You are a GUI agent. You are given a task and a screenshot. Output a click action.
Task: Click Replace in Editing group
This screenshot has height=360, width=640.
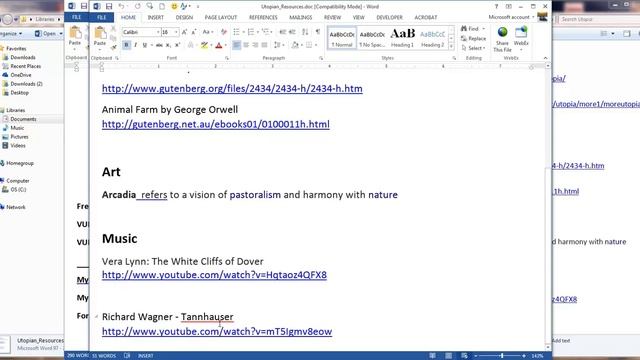[473, 38]
